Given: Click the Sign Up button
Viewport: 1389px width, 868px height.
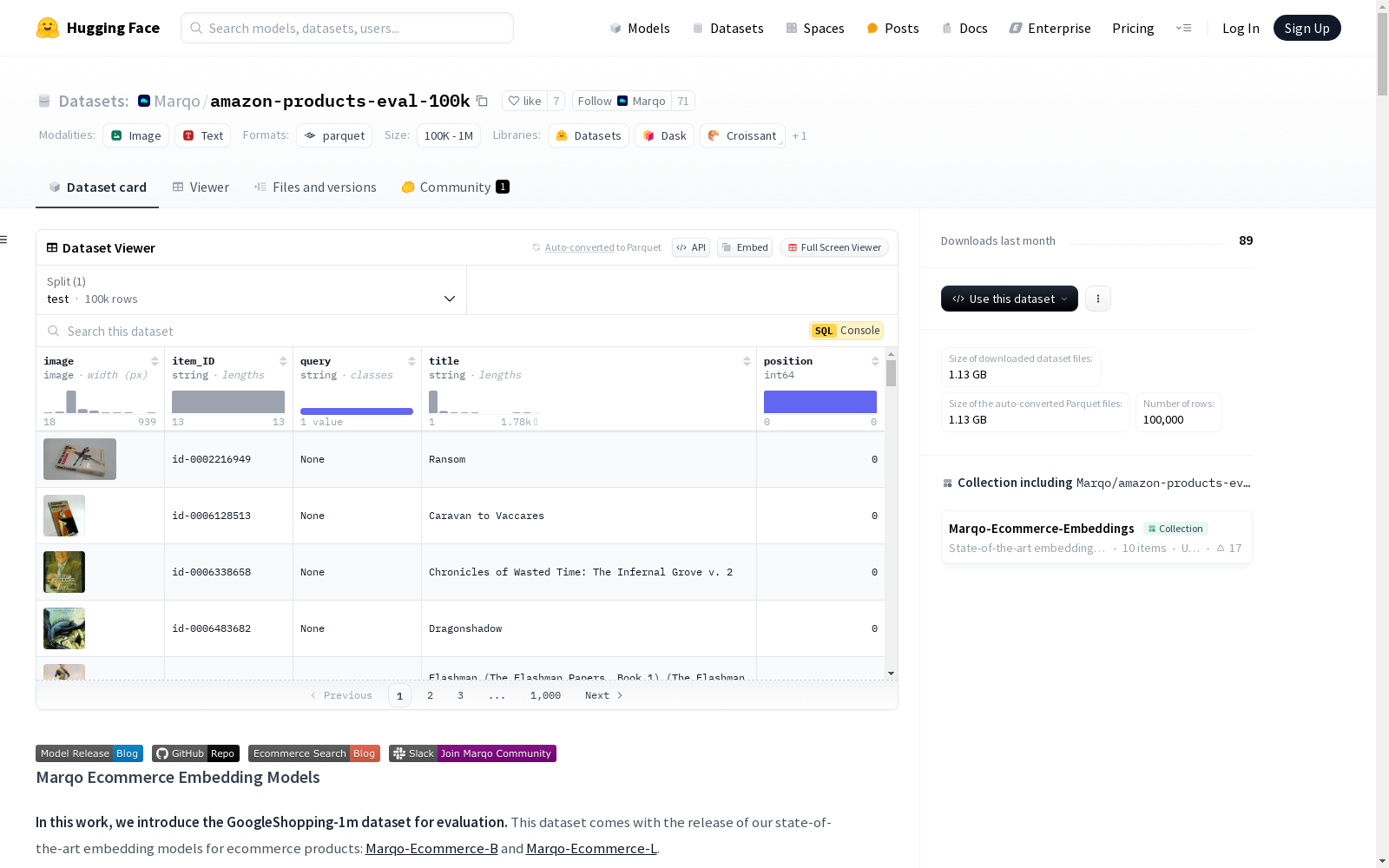Looking at the screenshot, I should click(1307, 28).
